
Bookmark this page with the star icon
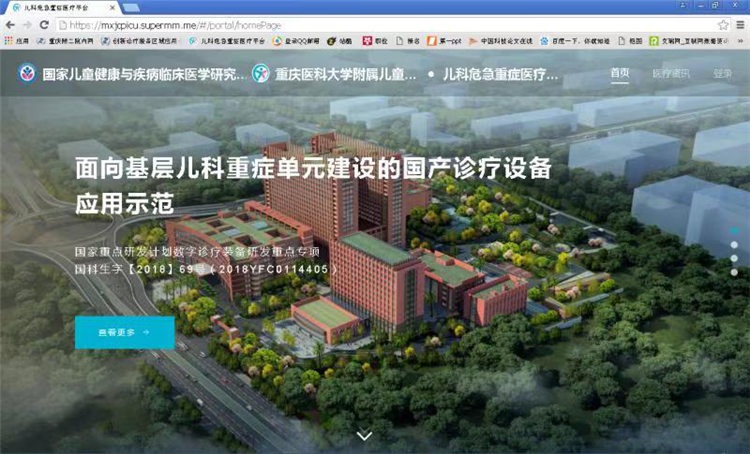(723, 25)
